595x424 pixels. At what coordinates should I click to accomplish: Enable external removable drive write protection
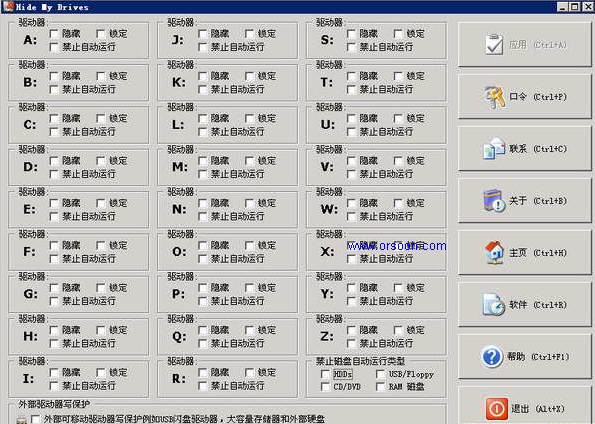click(36, 419)
